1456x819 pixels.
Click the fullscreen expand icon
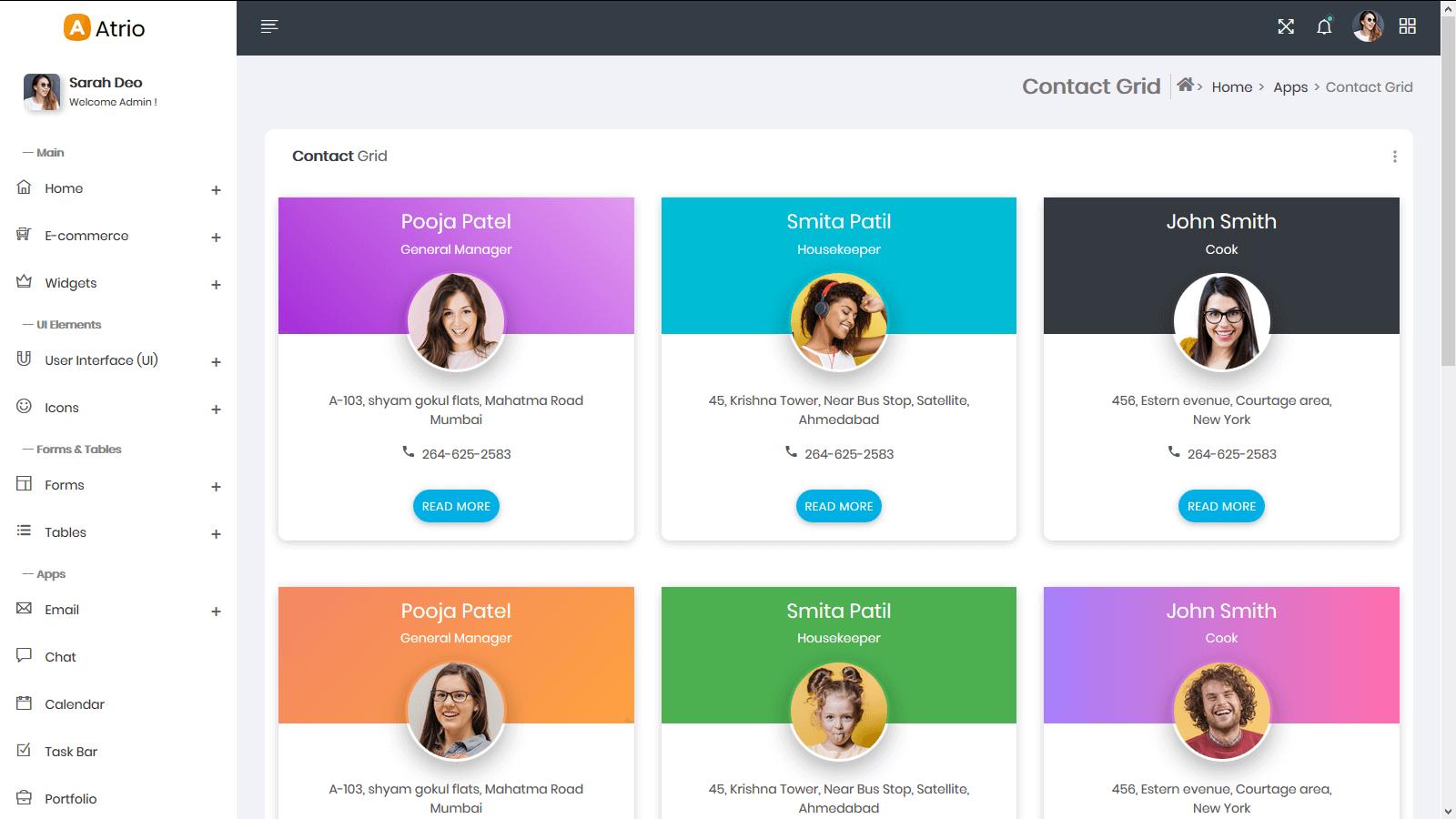[x=1285, y=26]
